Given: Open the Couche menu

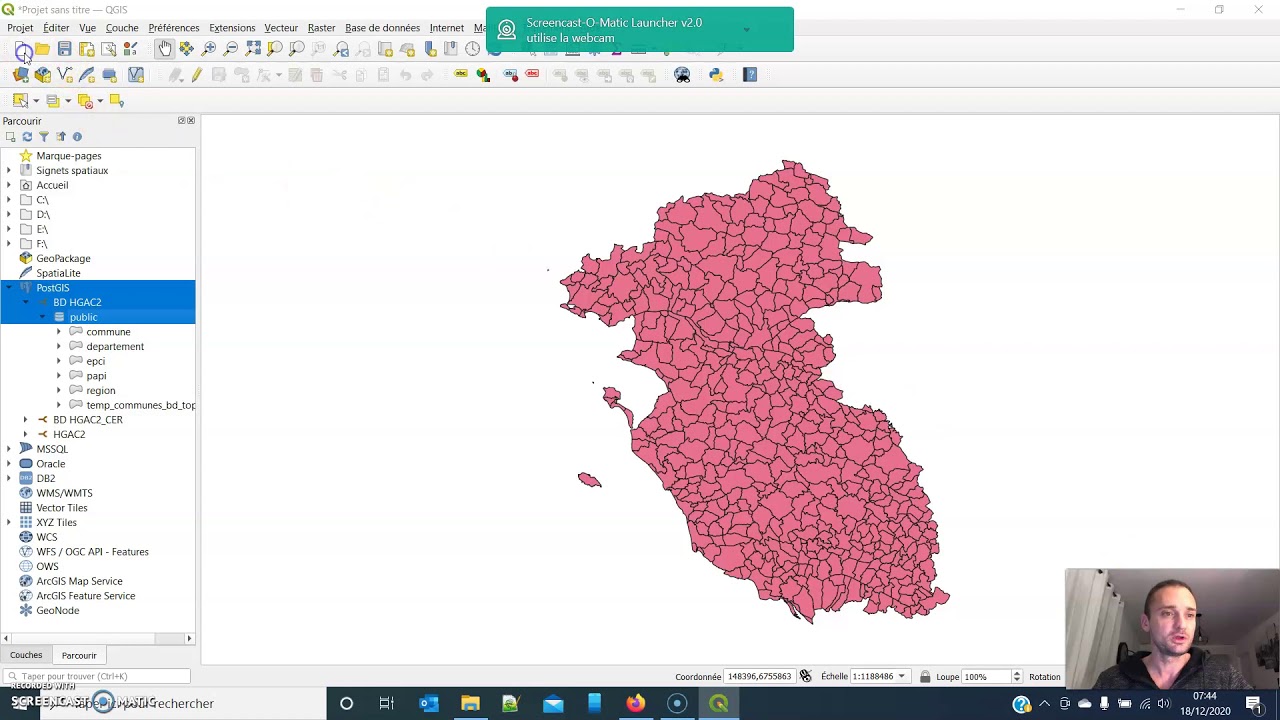Looking at the screenshot, I should click(122, 28).
